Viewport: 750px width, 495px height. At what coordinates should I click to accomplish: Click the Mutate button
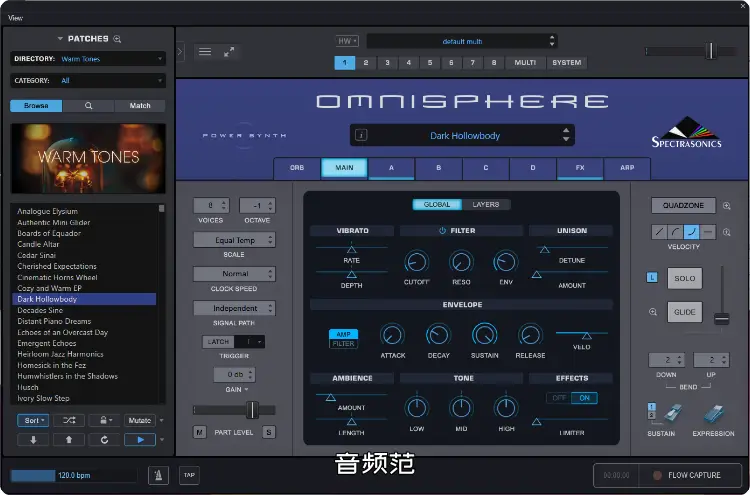click(x=140, y=420)
